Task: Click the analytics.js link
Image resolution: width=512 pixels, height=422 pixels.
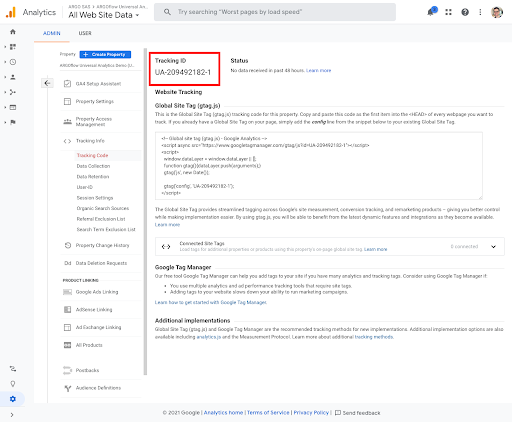Action: click(209, 337)
